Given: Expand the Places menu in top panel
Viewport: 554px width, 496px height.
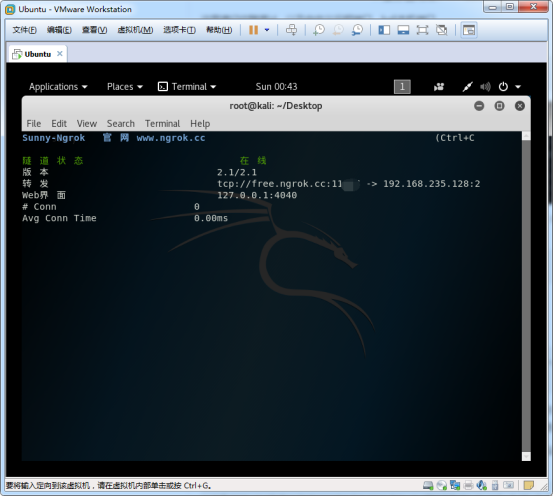Looking at the screenshot, I should tap(125, 87).
